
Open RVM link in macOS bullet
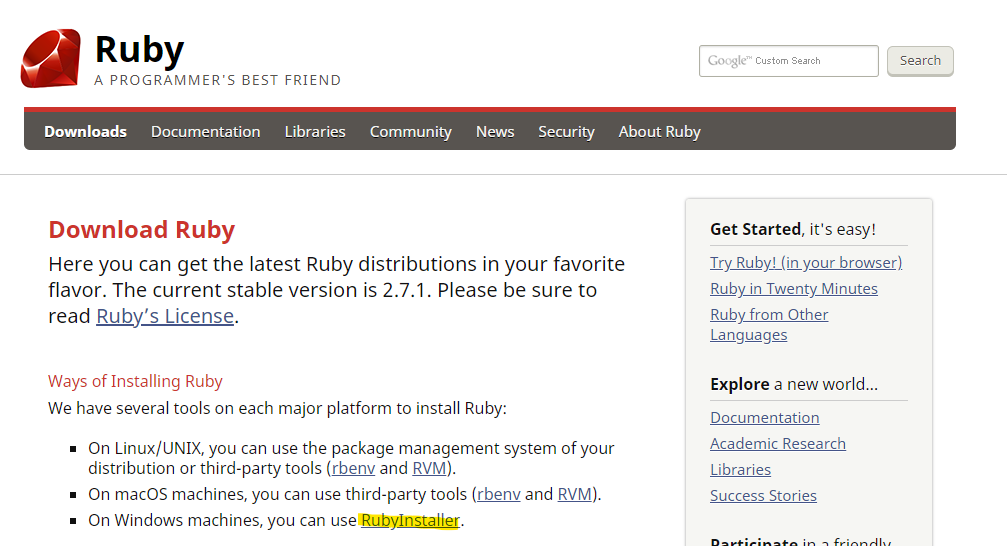pyautogui.click(x=574, y=494)
